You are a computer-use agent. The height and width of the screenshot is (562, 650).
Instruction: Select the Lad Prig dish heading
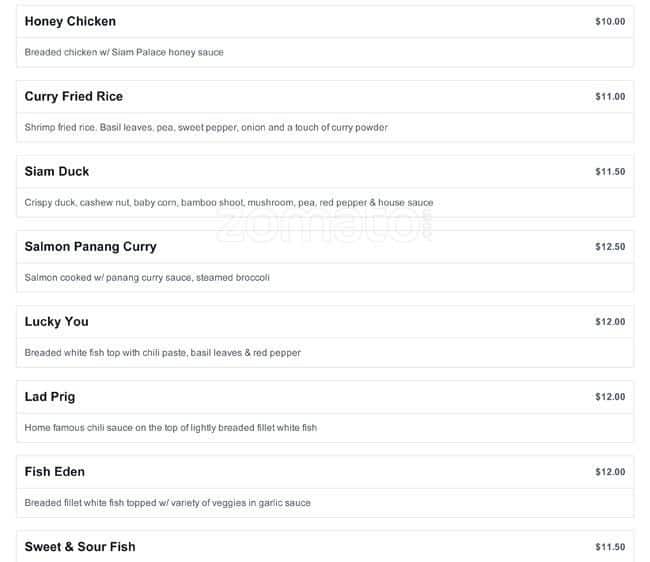point(50,396)
